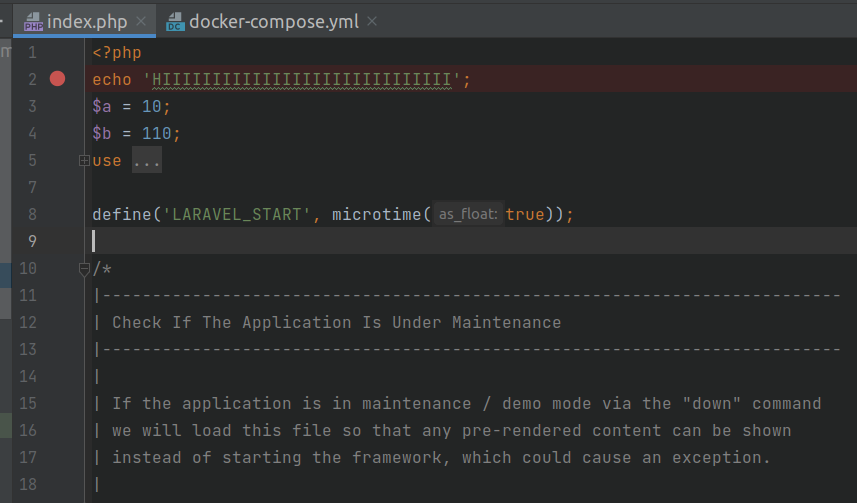Close the index.php tab

(x=142, y=21)
